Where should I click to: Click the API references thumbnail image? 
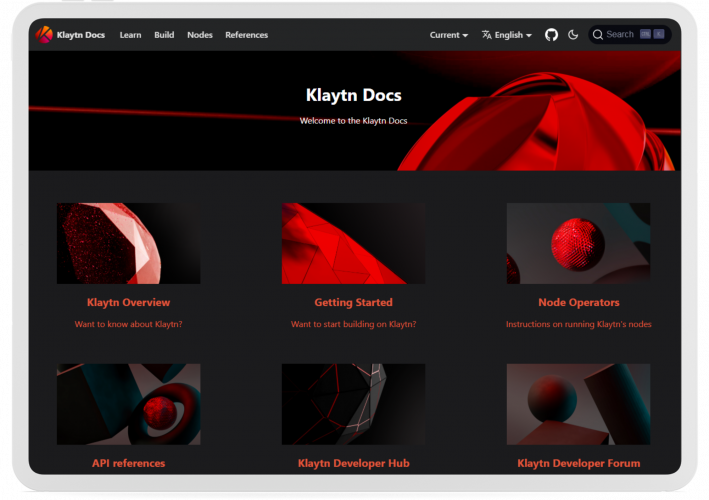128,404
